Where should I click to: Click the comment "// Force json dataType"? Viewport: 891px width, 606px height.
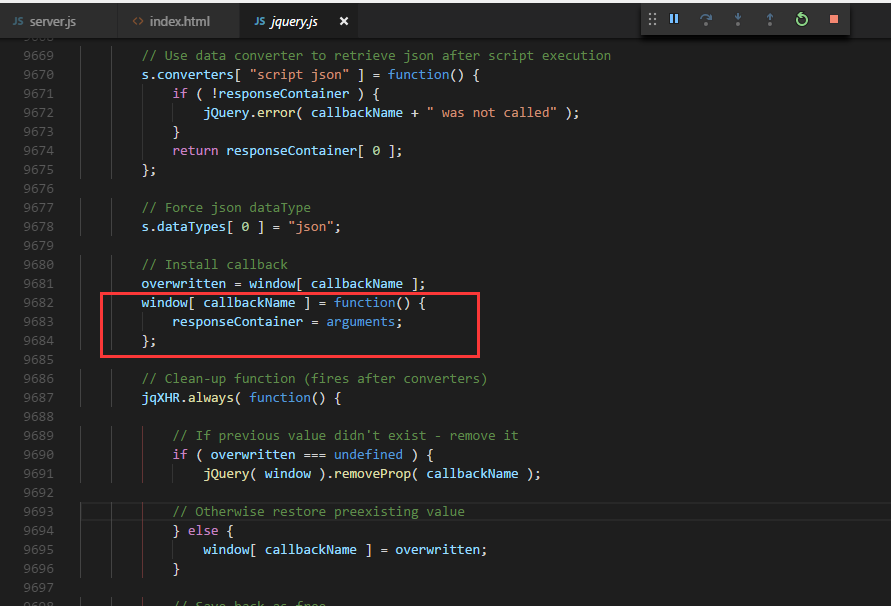[226, 207]
